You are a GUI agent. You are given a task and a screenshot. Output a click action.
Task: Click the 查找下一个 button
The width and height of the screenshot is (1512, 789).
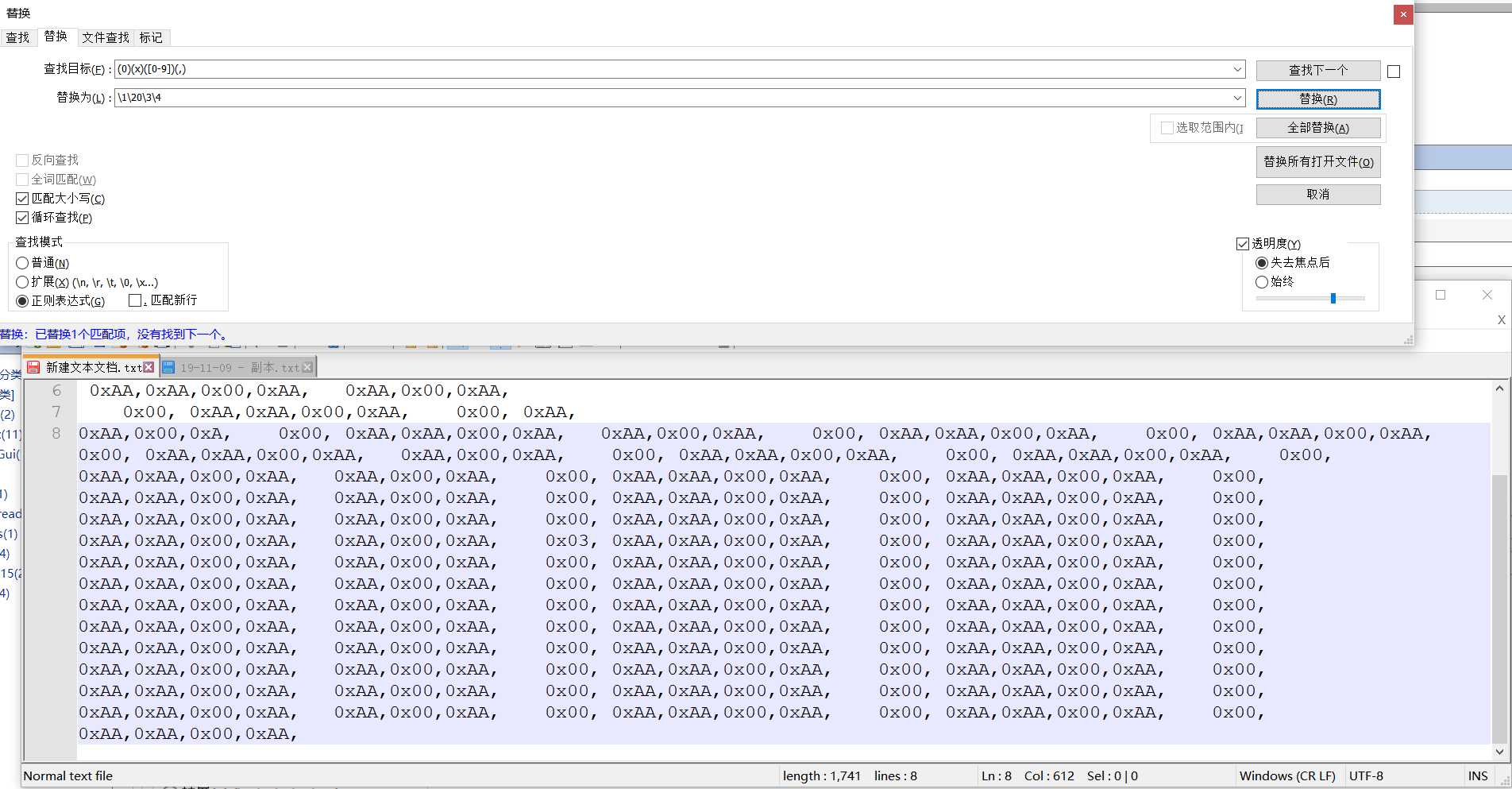1318,71
